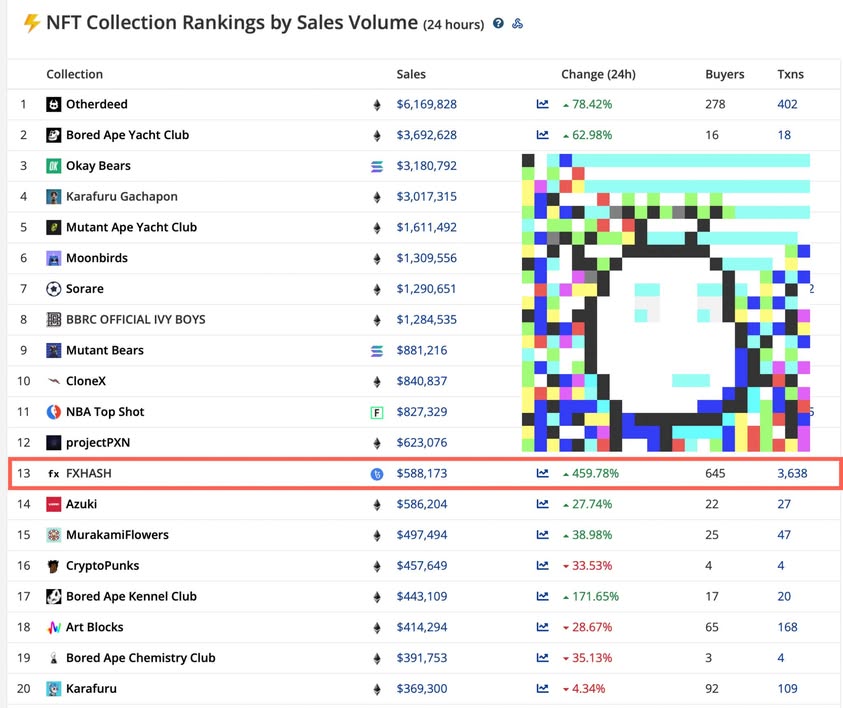Open the sales chart icon for FXHASH

click(542, 474)
